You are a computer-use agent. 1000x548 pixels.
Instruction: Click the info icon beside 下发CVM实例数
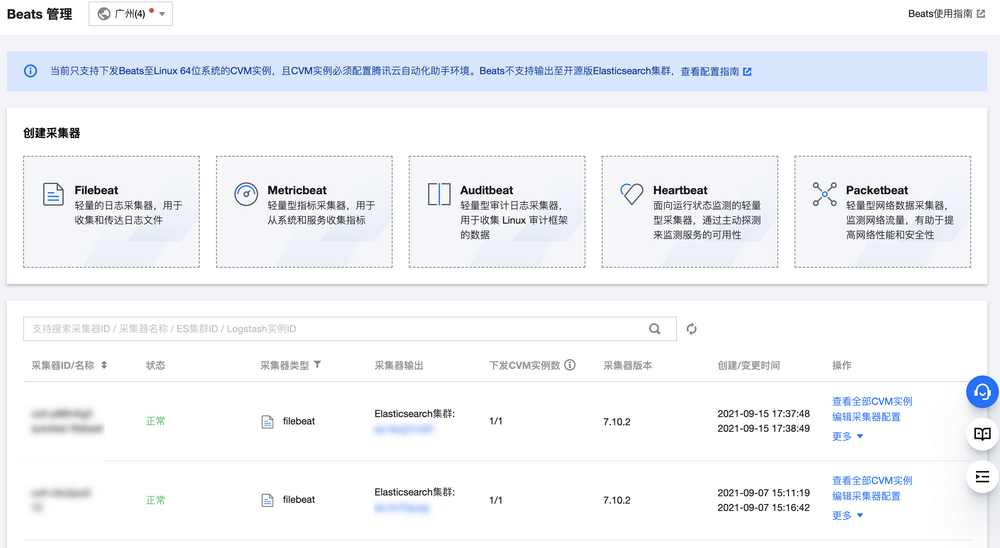point(570,365)
